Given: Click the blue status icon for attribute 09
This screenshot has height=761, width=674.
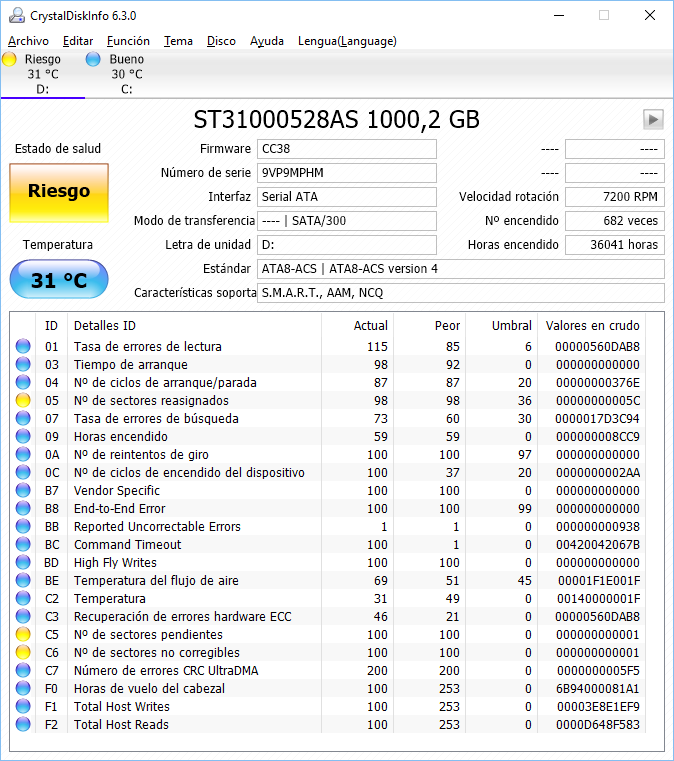Looking at the screenshot, I should point(23,436).
